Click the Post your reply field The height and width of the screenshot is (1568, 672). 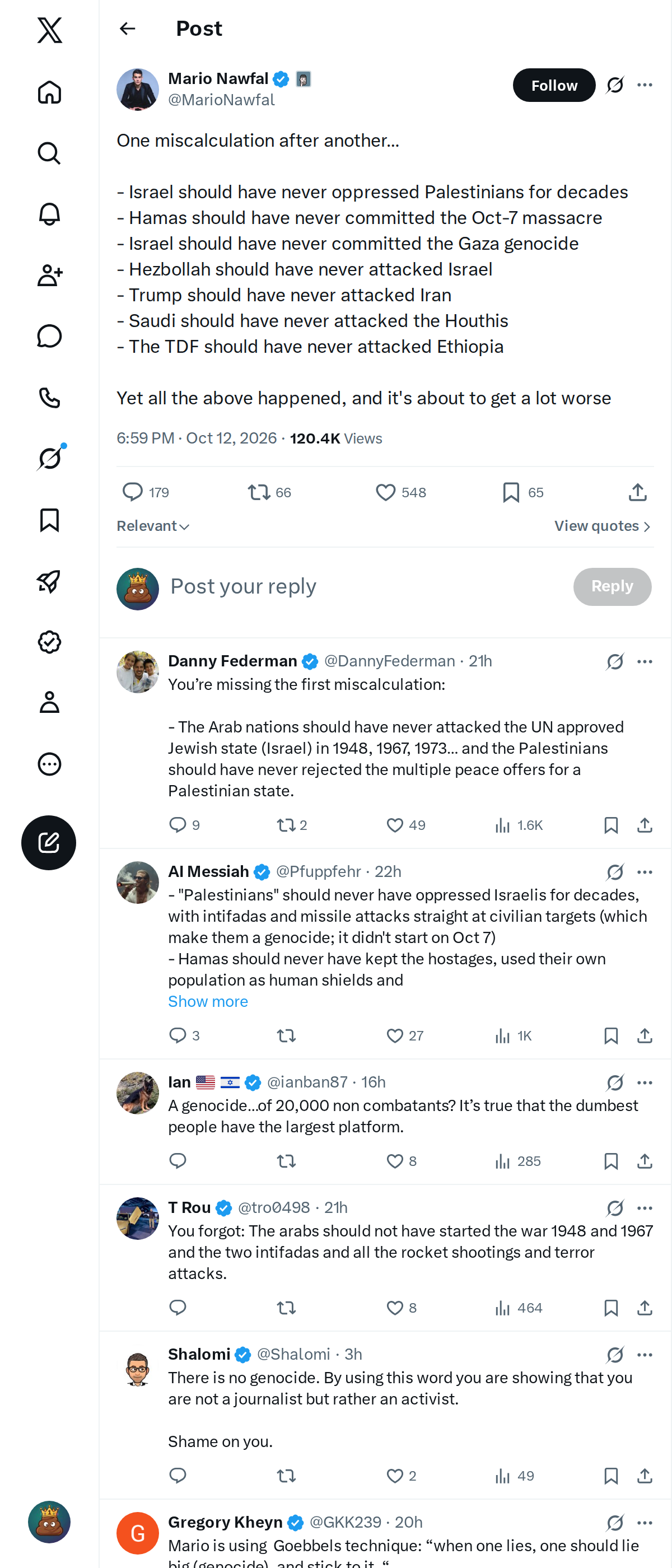365,586
